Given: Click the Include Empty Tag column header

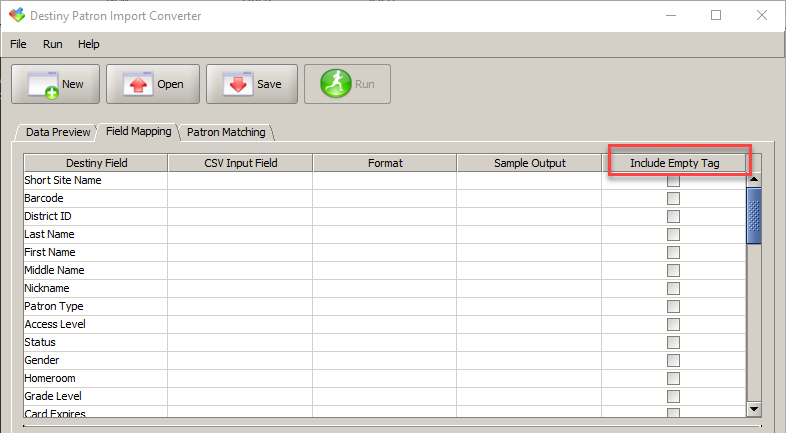Looking at the screenshot, I should click(674, 163).
